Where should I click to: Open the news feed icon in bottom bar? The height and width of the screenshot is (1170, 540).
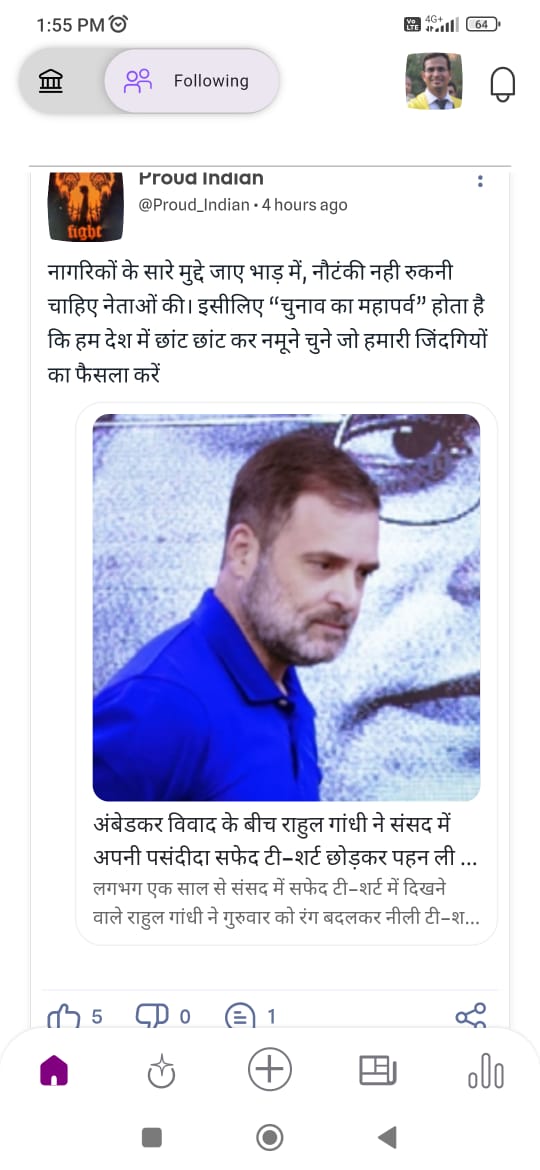point(378,1071)
